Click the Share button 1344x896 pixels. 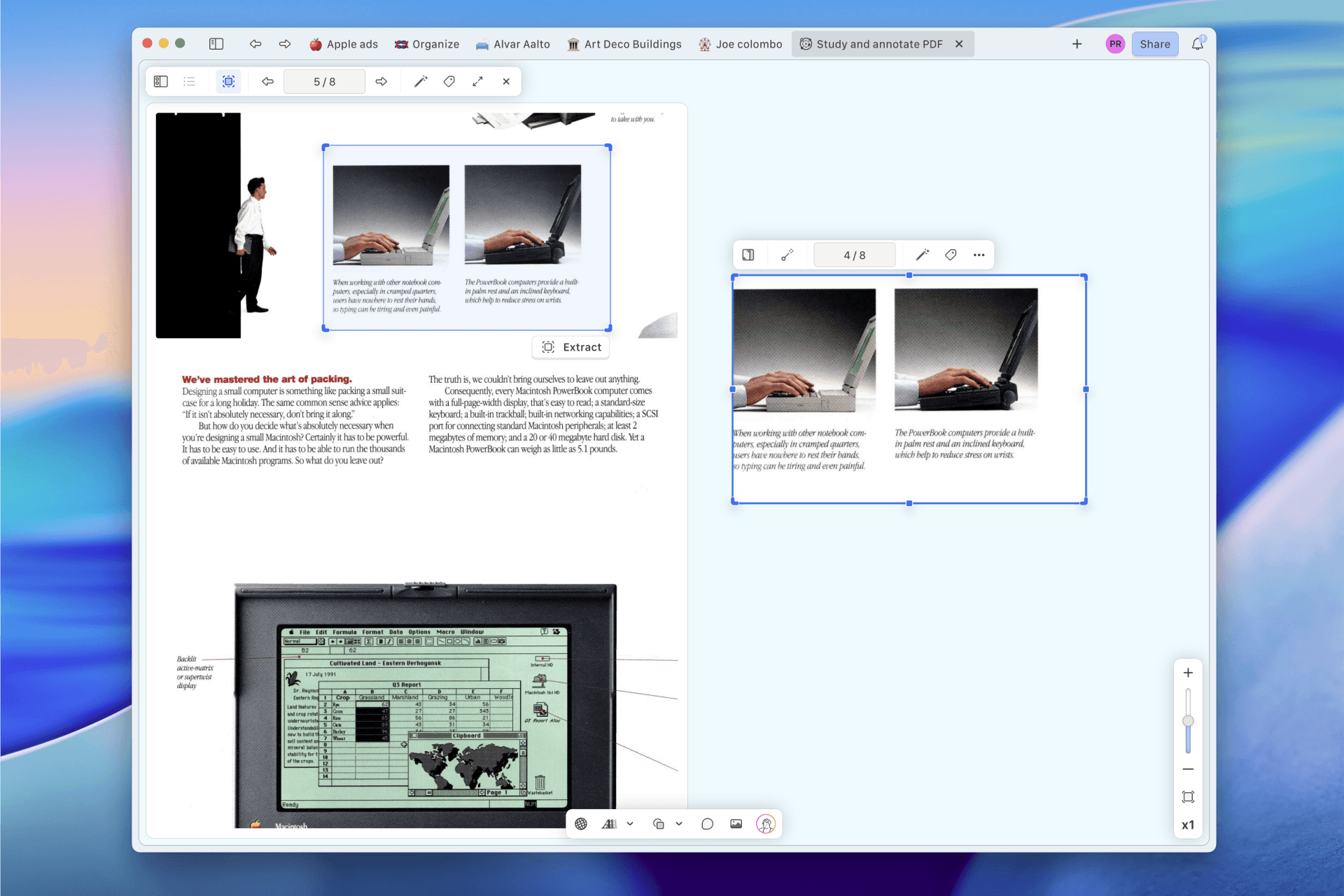pos(1155,44)
